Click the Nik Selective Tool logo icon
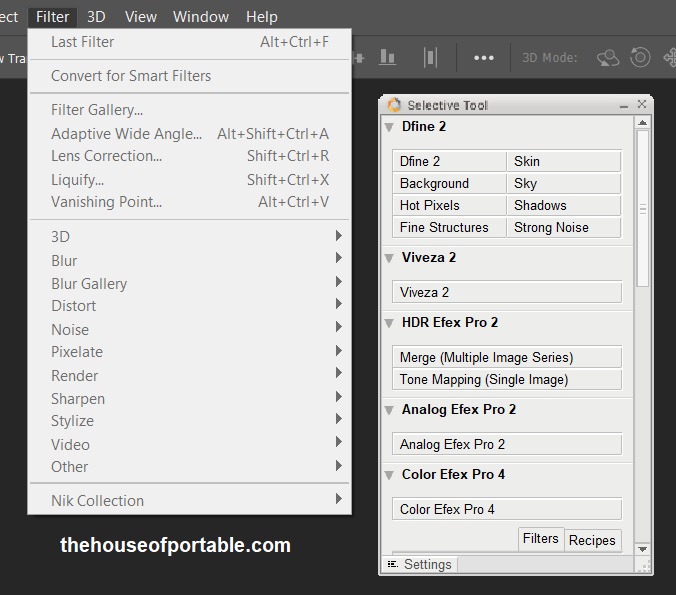676x595 pixels. (x=394, y=105)
